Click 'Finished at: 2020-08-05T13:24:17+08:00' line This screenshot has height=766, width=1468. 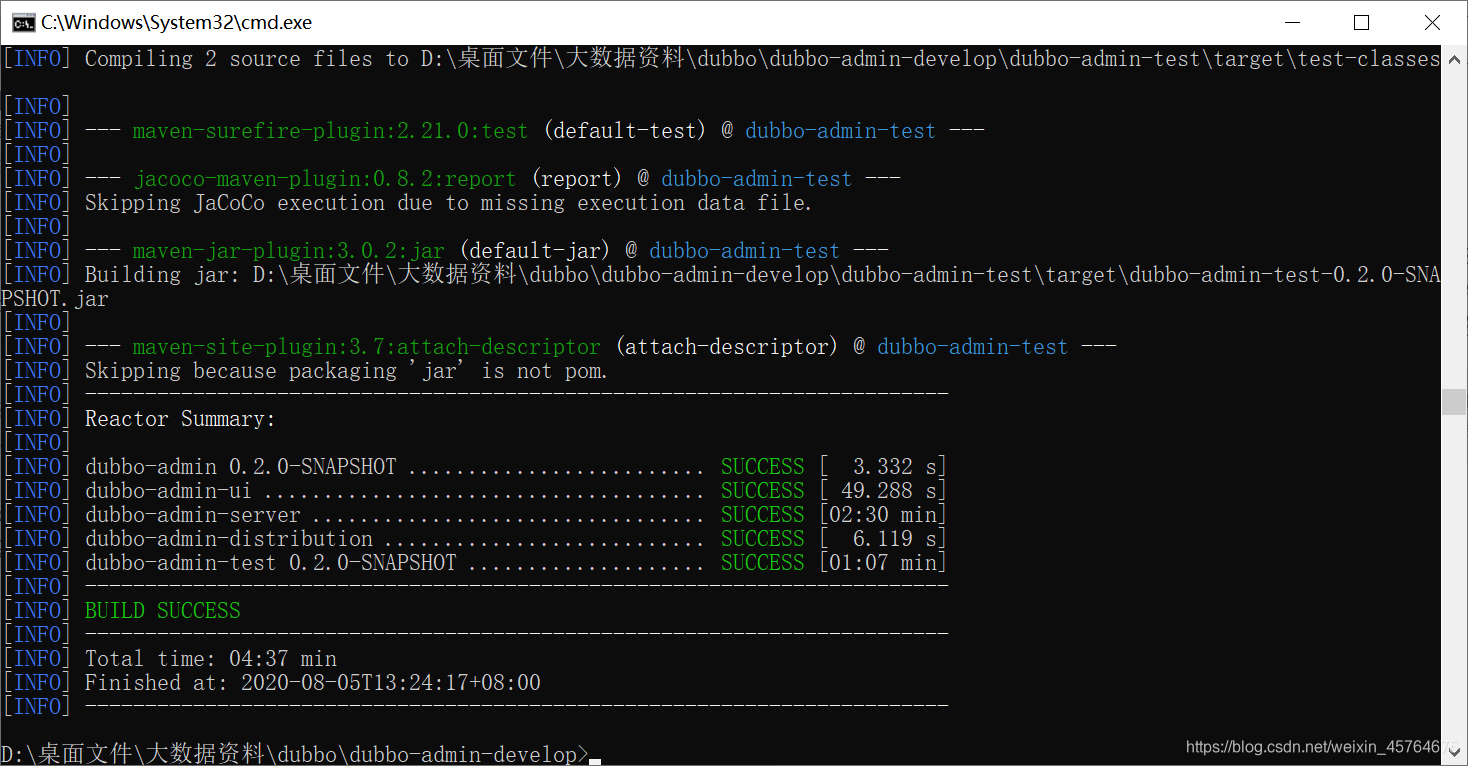313,683
